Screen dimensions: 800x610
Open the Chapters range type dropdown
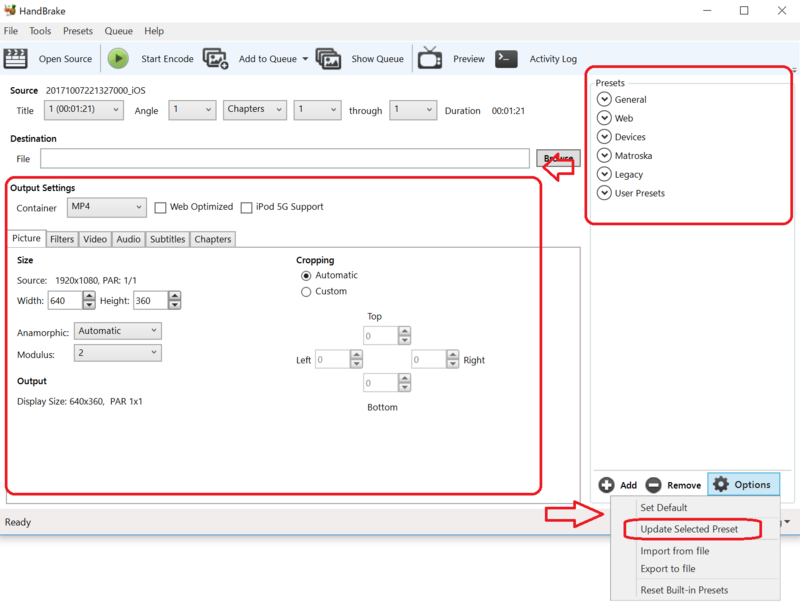(x=255, y=110)
